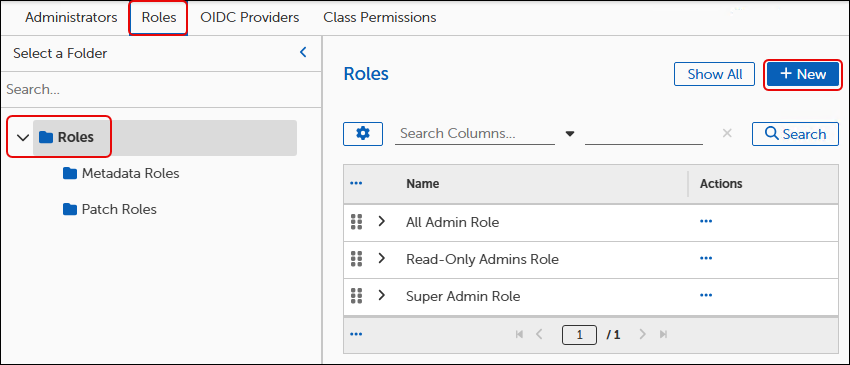The height and width of the screenshot is (365, 850).
Task: Open the column settings gear button
Action: coord(363,134)
